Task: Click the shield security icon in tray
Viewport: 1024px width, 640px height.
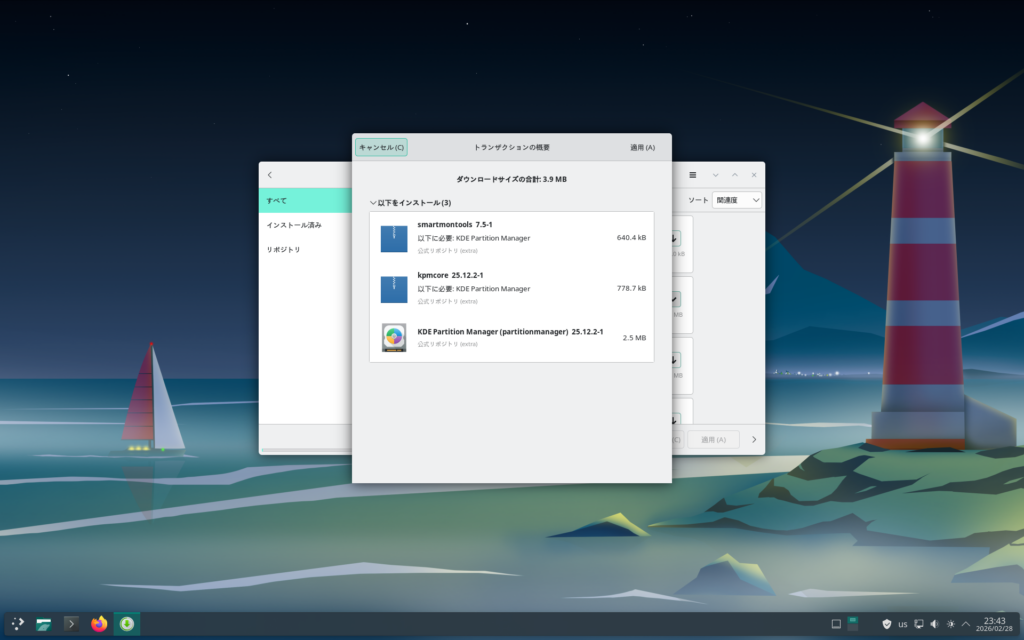Action: [886, 624]
